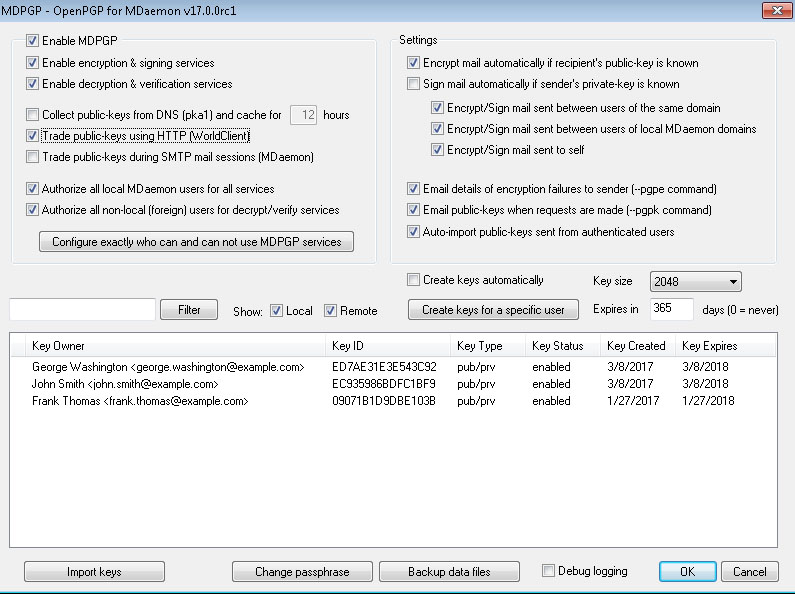Turn on Debug logging
The height and width of the screenshot is (594, 795).
pos(548,571)
